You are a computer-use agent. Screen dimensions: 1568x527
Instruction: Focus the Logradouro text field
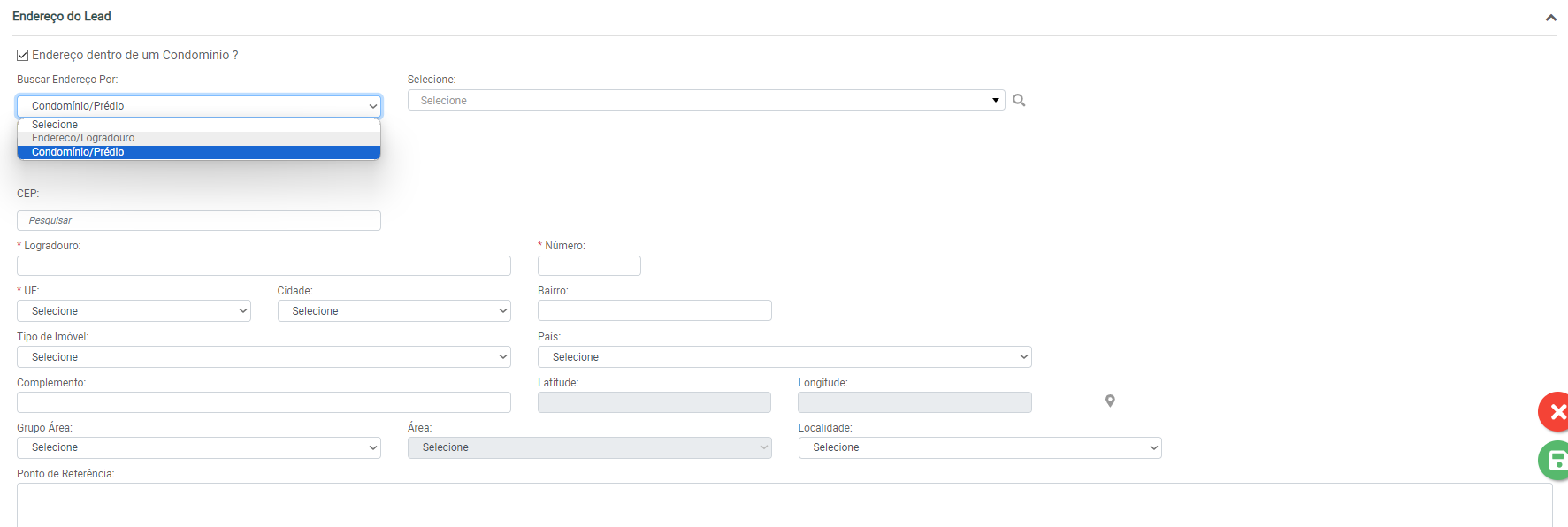click(x=264, y=266)
